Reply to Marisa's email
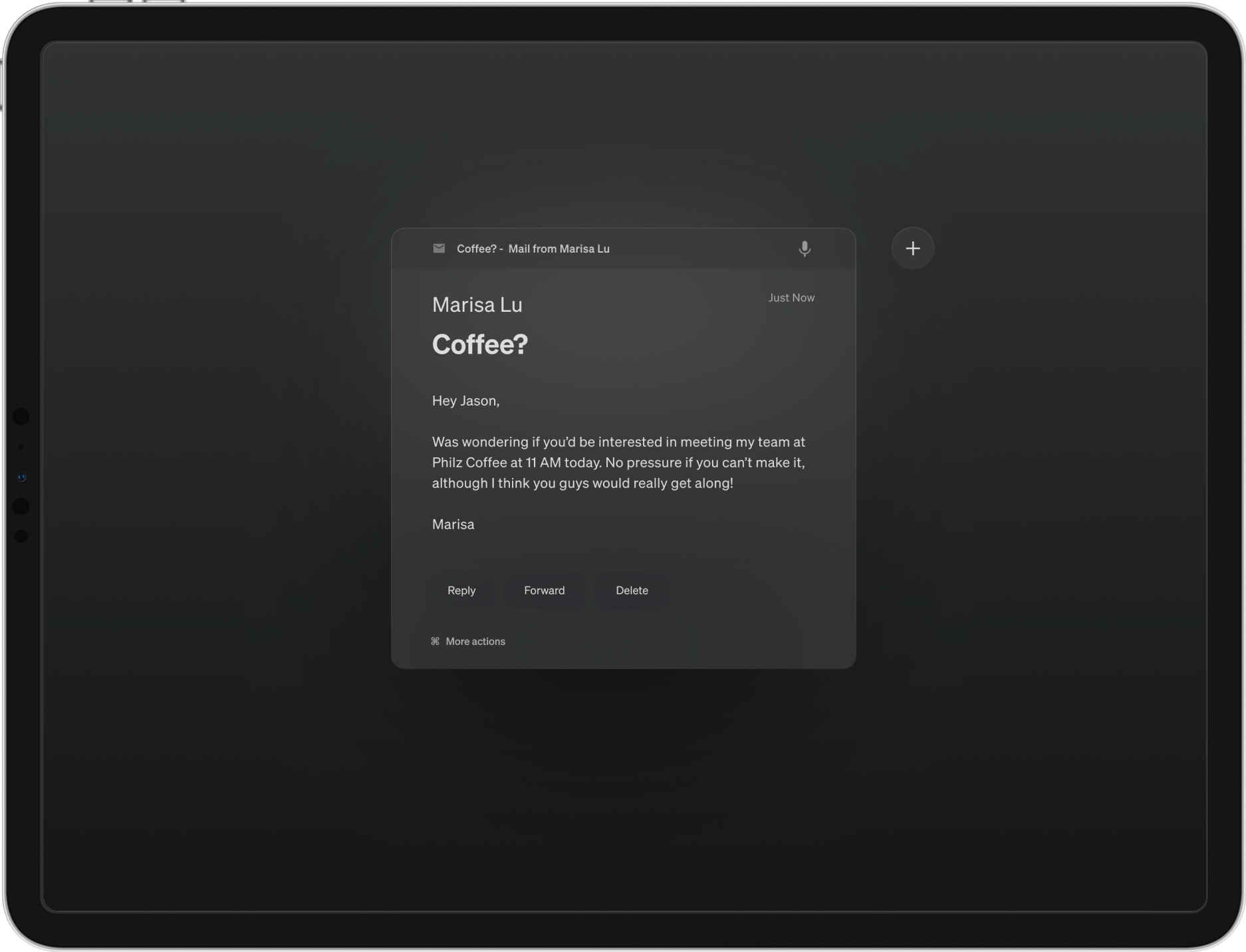Screen dimensions: 1246x952 pos(461,590)
